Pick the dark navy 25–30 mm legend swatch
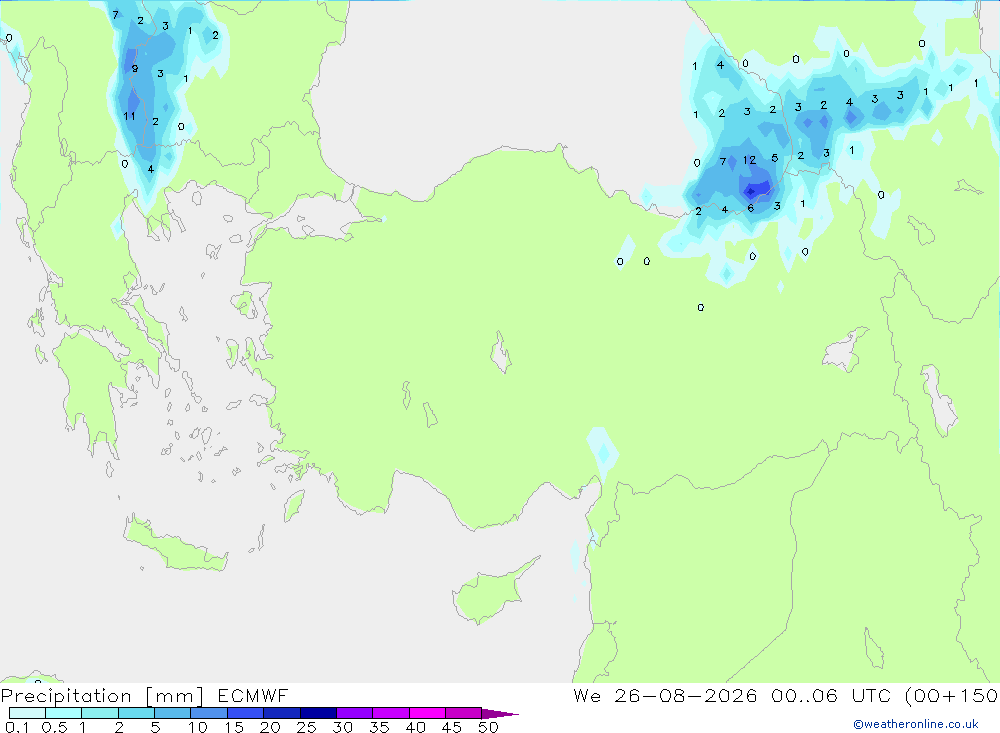The image size is (1000, 733). click(318, 713)
